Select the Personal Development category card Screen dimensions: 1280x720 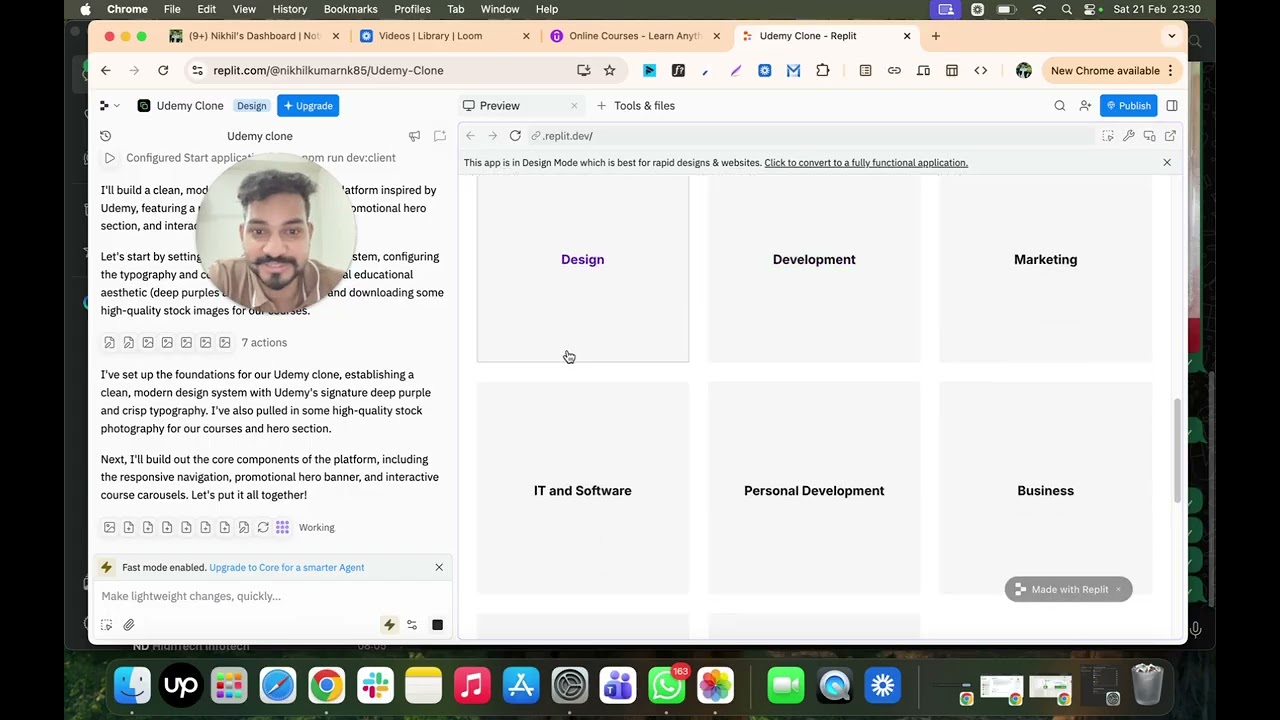coord(814,488)
